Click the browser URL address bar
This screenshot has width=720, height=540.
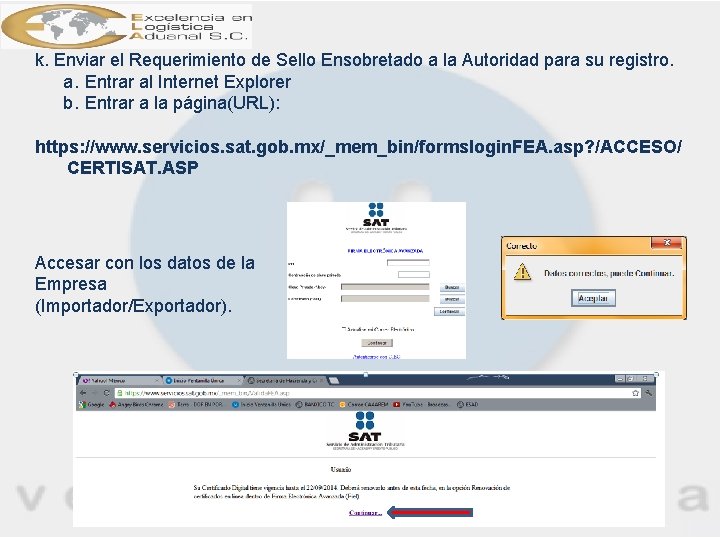372,393
